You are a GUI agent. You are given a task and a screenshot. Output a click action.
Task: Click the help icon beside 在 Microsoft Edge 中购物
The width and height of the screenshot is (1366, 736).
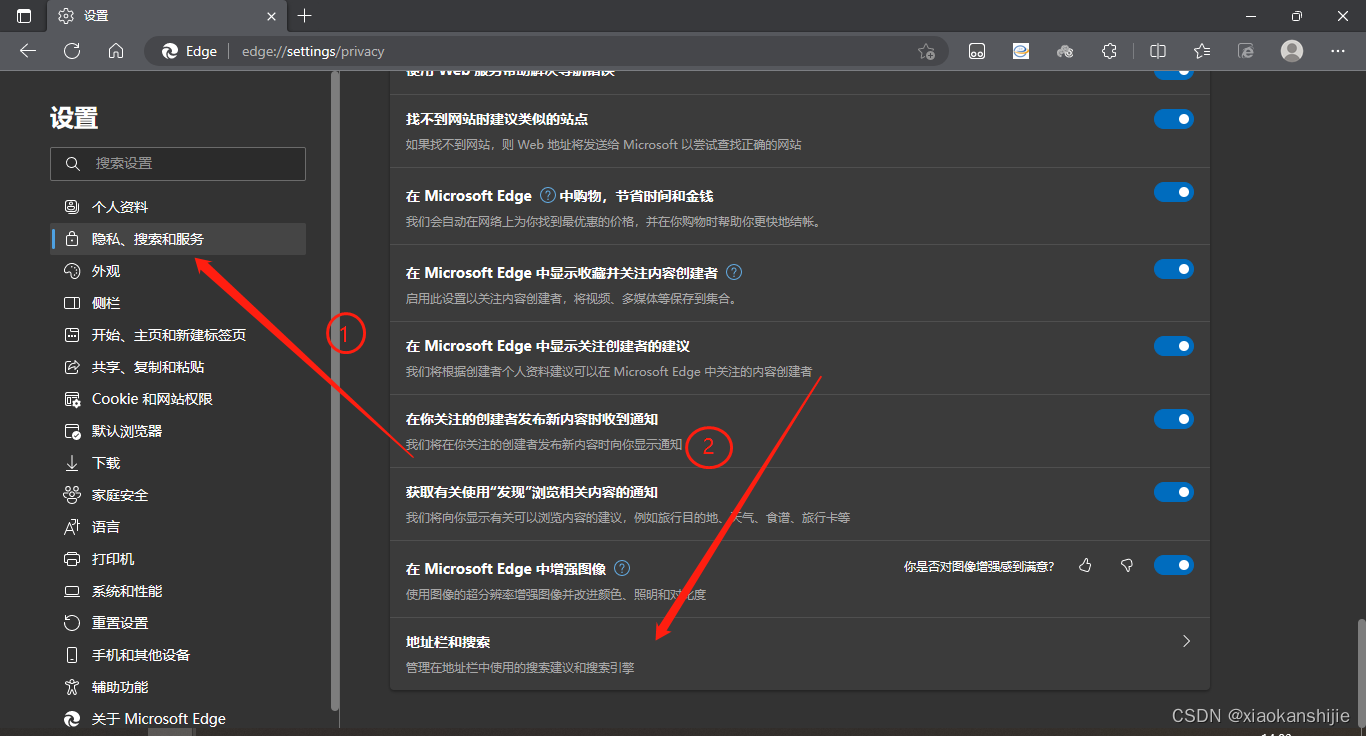coord(547,195)
